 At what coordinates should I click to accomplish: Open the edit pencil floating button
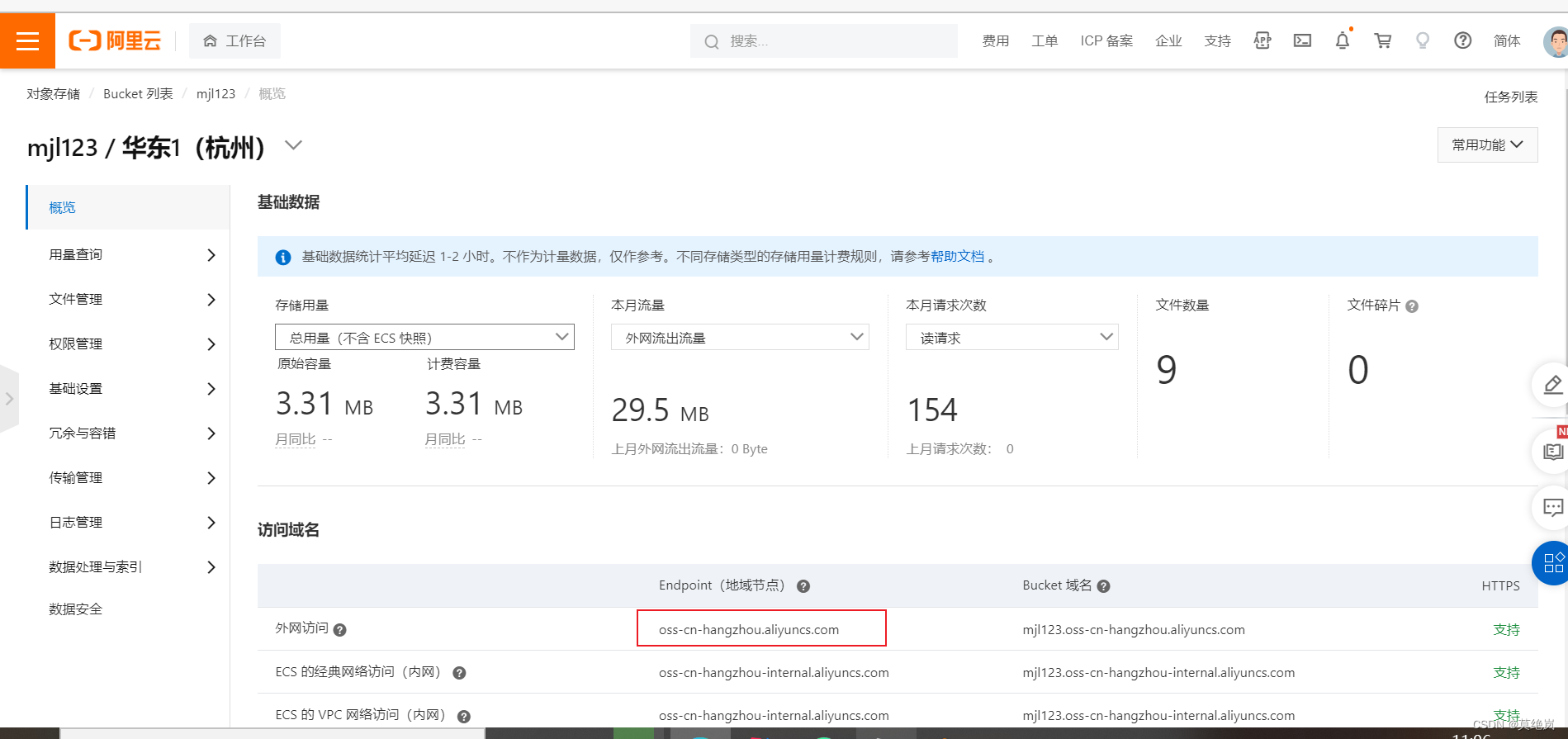coord(1552,385)
